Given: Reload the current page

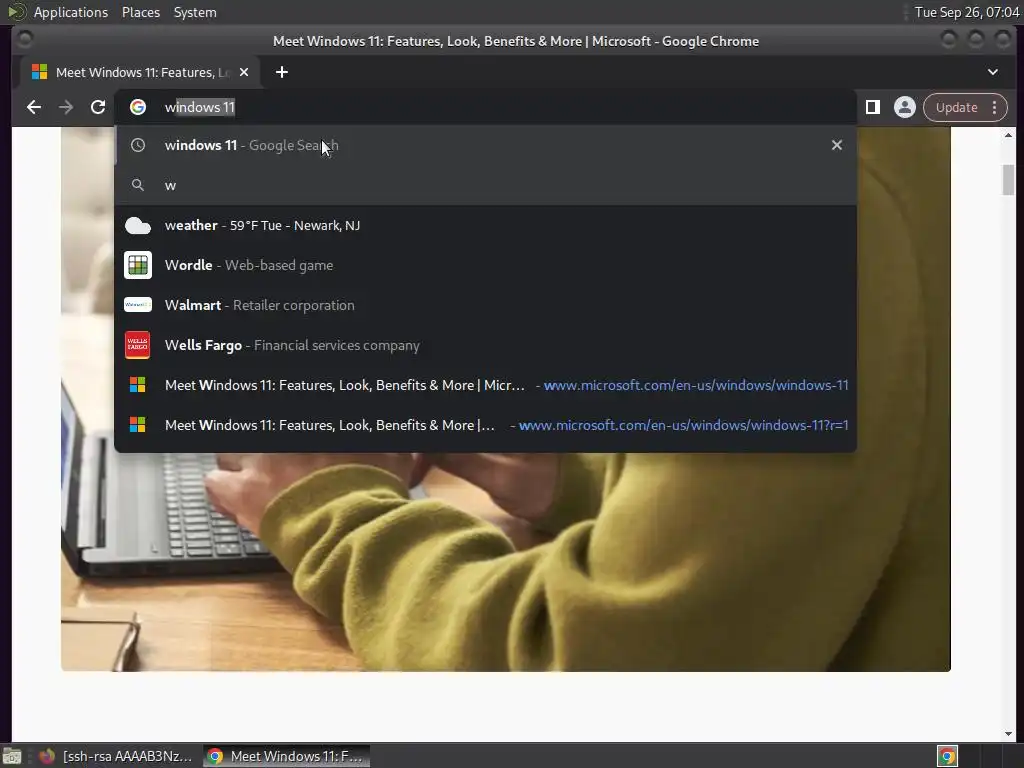Looking at the screenshot, I should click(98, 107).
